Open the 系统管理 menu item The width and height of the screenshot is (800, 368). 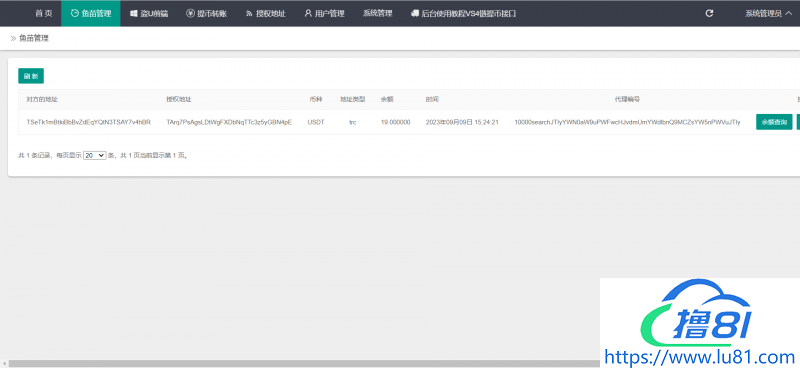tap(378, 13)
